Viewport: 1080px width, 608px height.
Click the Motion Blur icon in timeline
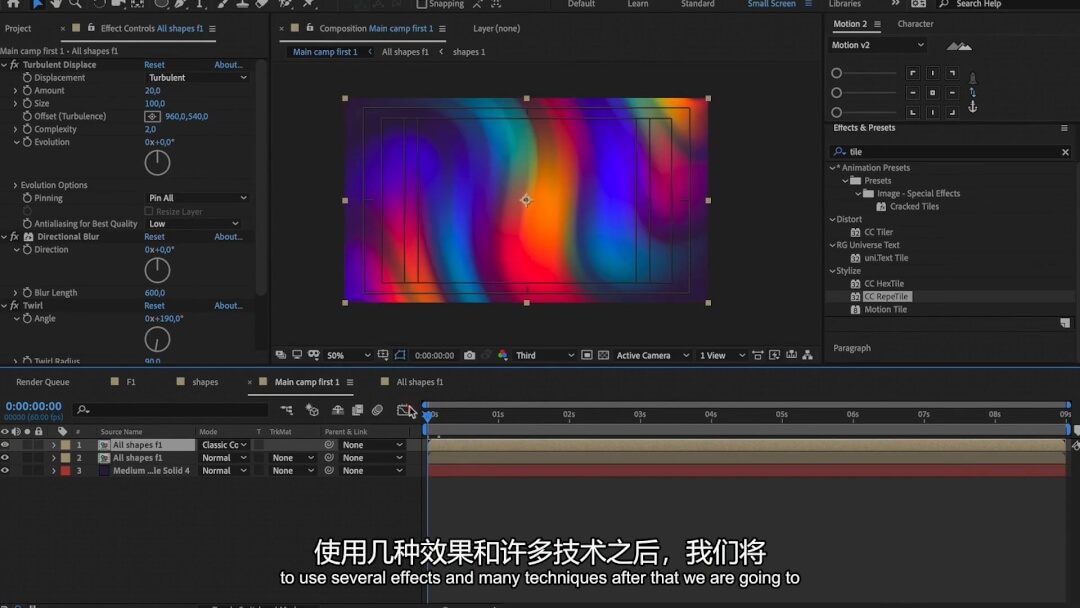[377, 410]
